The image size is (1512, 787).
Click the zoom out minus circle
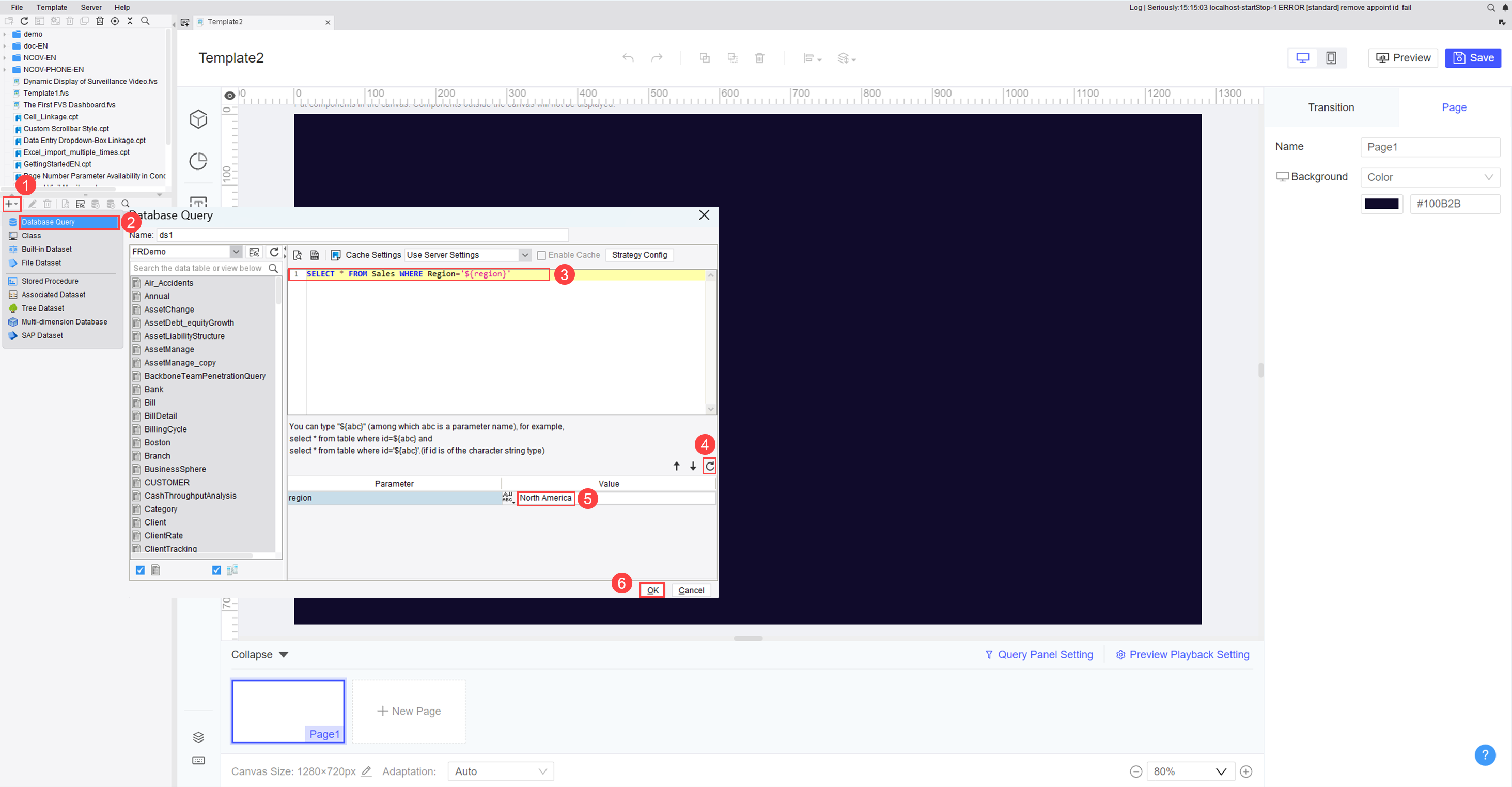click(1136, 771)
